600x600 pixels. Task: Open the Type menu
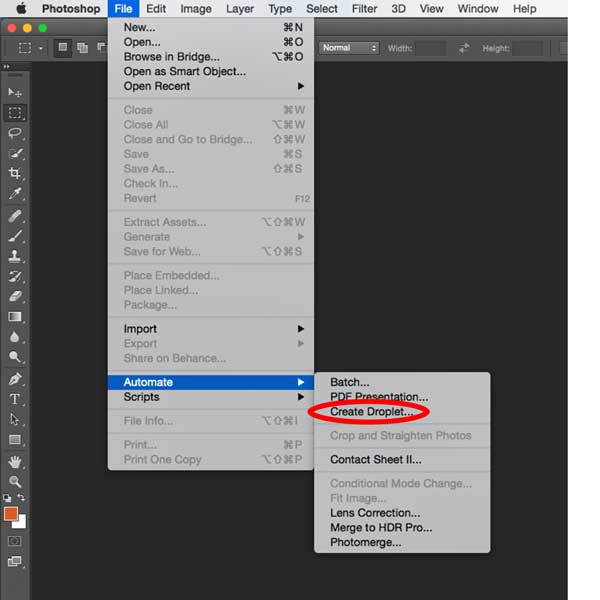[x=280, y=8]
